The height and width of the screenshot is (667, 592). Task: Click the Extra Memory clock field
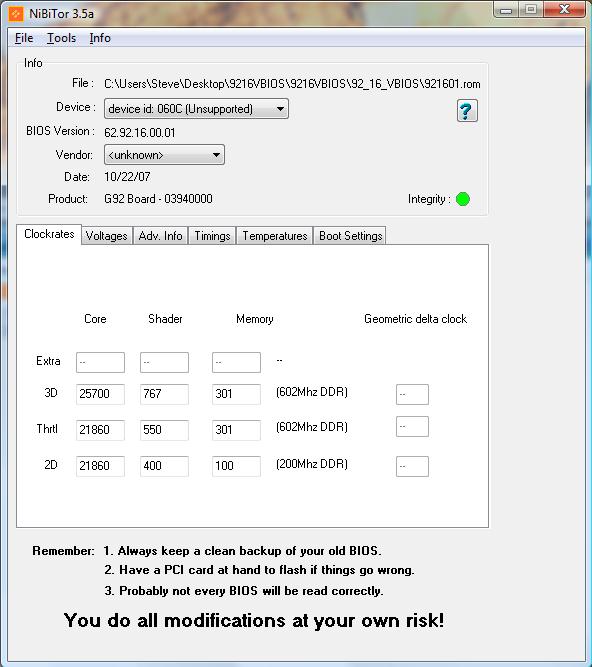point(236,362)
